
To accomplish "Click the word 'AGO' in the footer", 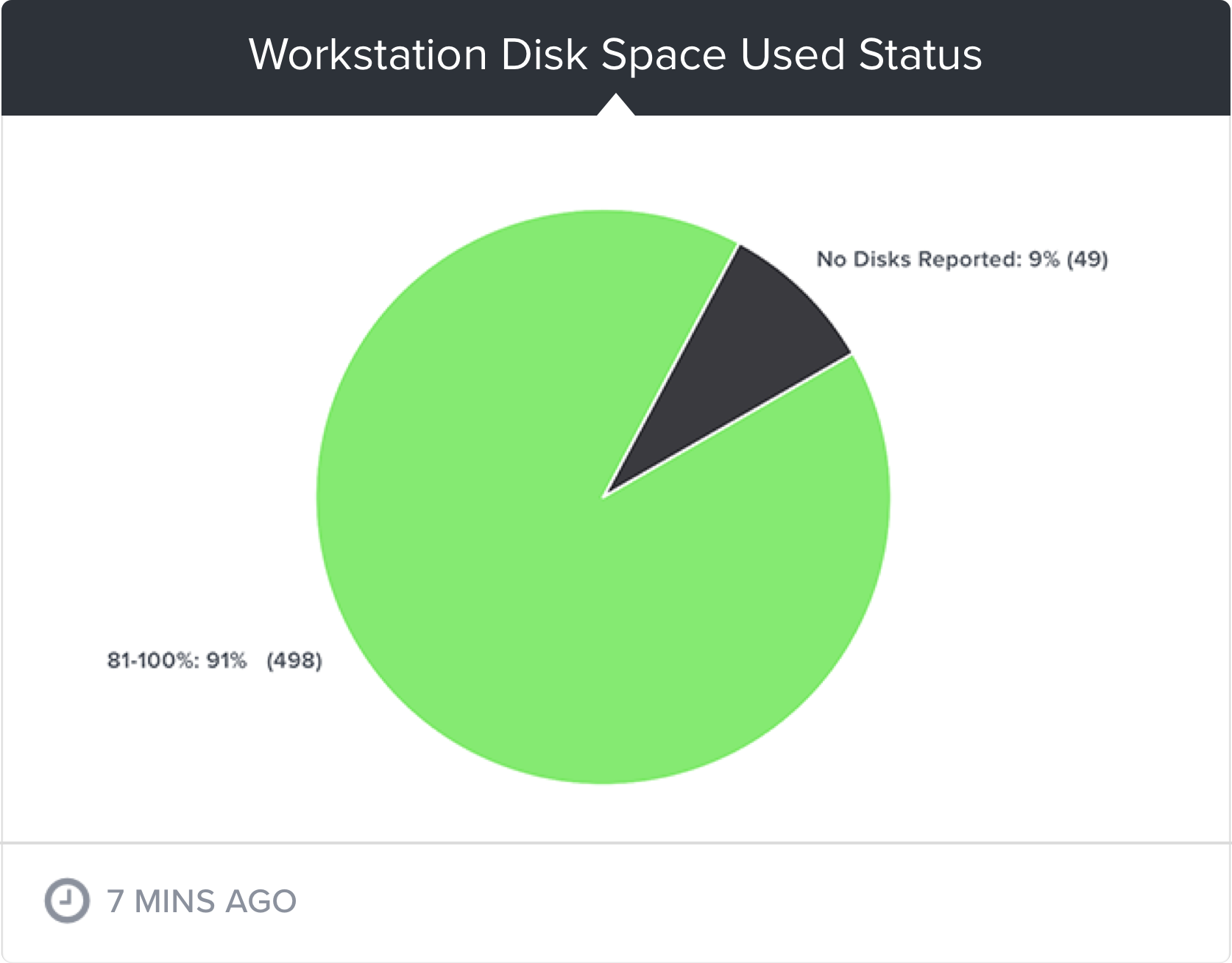I will tap(261, 901).
